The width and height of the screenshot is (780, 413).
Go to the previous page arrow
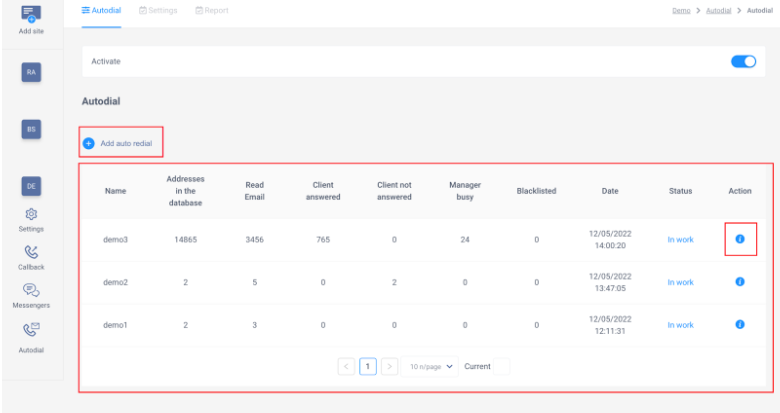346,366
